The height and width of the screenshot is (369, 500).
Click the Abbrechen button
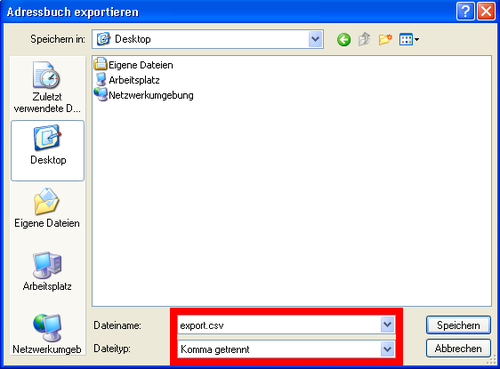pos(458,348)
